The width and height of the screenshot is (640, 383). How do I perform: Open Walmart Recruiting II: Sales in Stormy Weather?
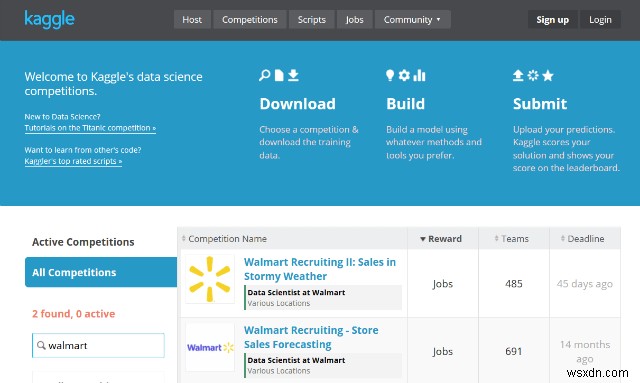(x=320, y=269)
